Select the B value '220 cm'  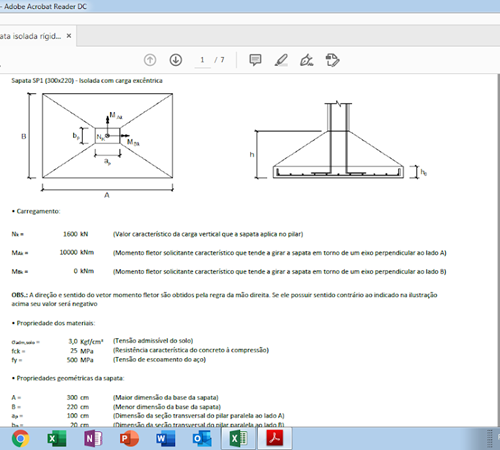coord(78,407)
